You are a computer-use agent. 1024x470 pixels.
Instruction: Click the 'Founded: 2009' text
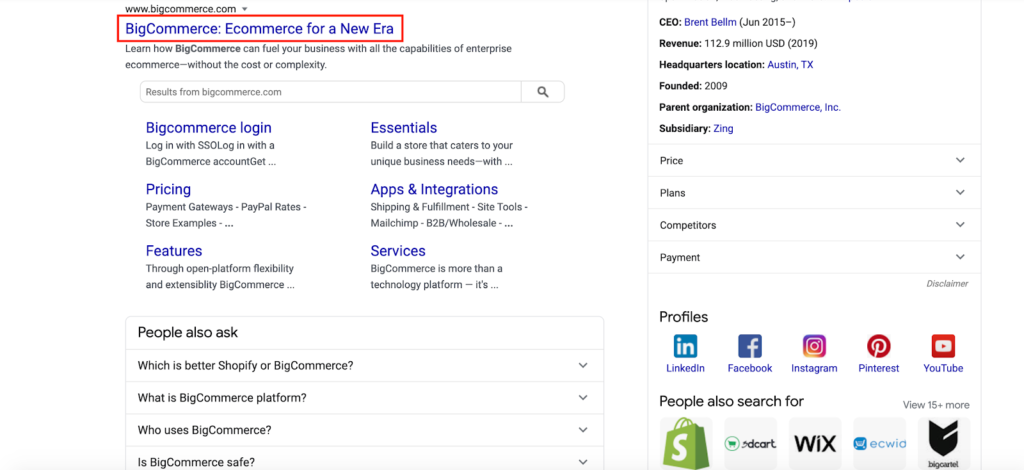694,86
